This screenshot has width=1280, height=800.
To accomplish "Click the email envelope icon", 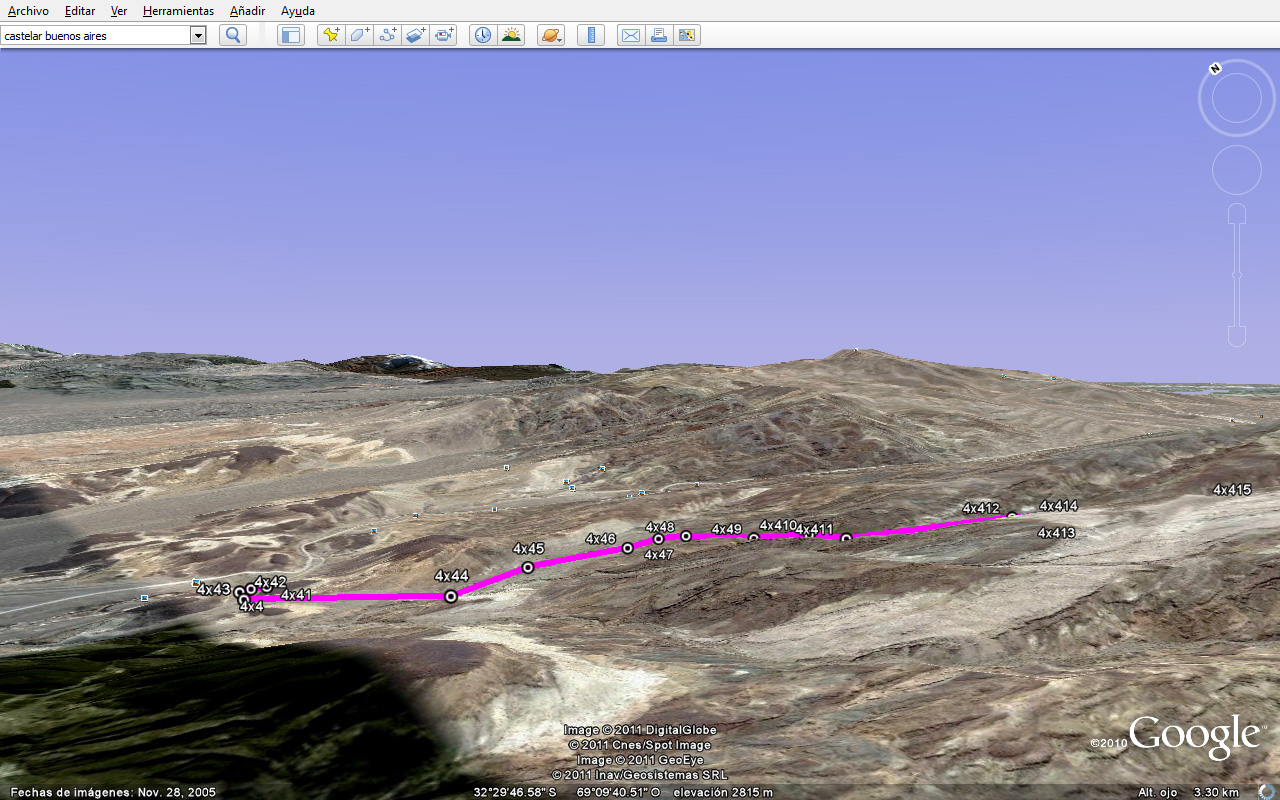I will (x=630, y=35).
